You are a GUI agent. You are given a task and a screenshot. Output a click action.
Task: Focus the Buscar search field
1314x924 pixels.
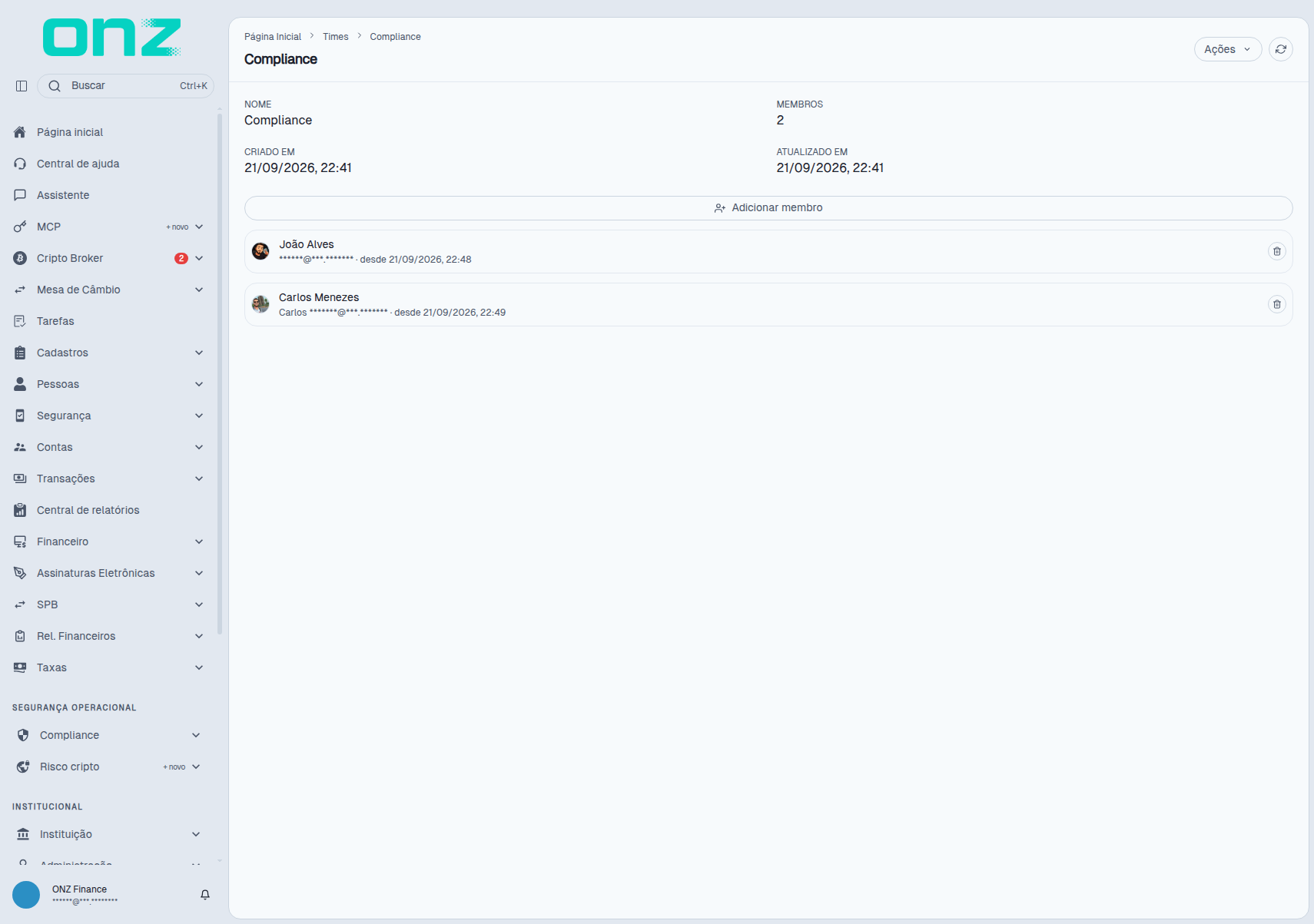coord(125,86)
